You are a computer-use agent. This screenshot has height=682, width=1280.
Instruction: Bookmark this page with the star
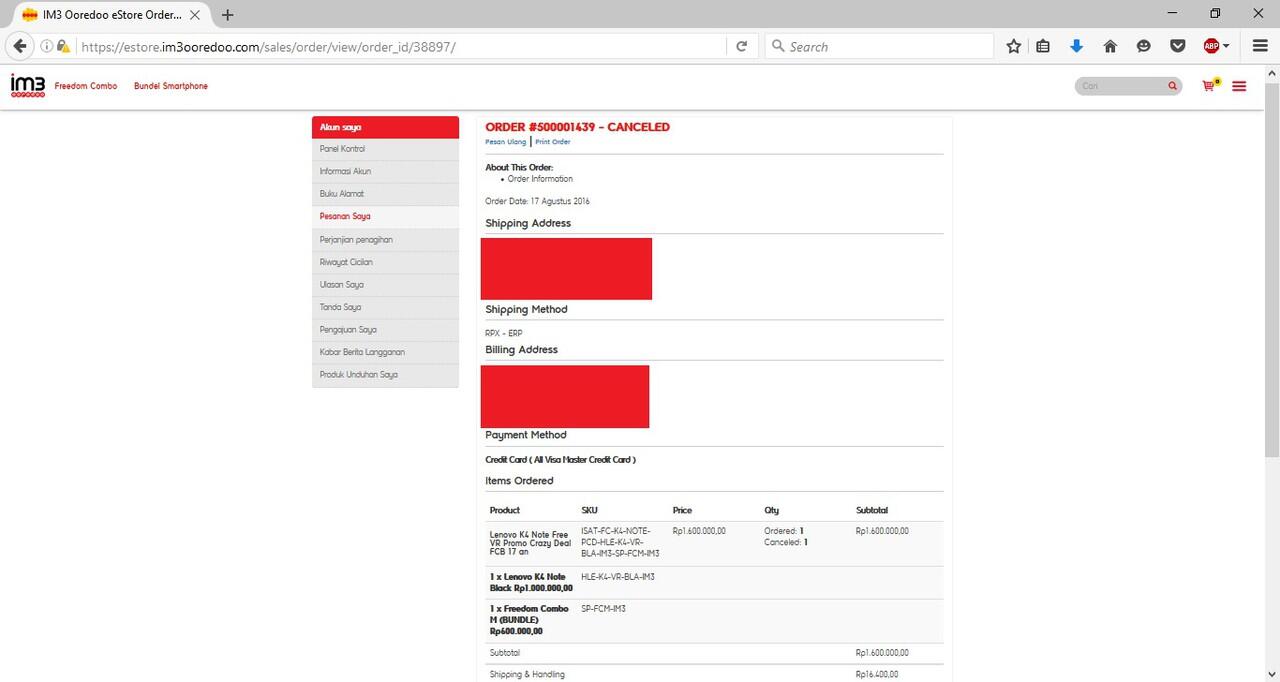coord(1014,46)
